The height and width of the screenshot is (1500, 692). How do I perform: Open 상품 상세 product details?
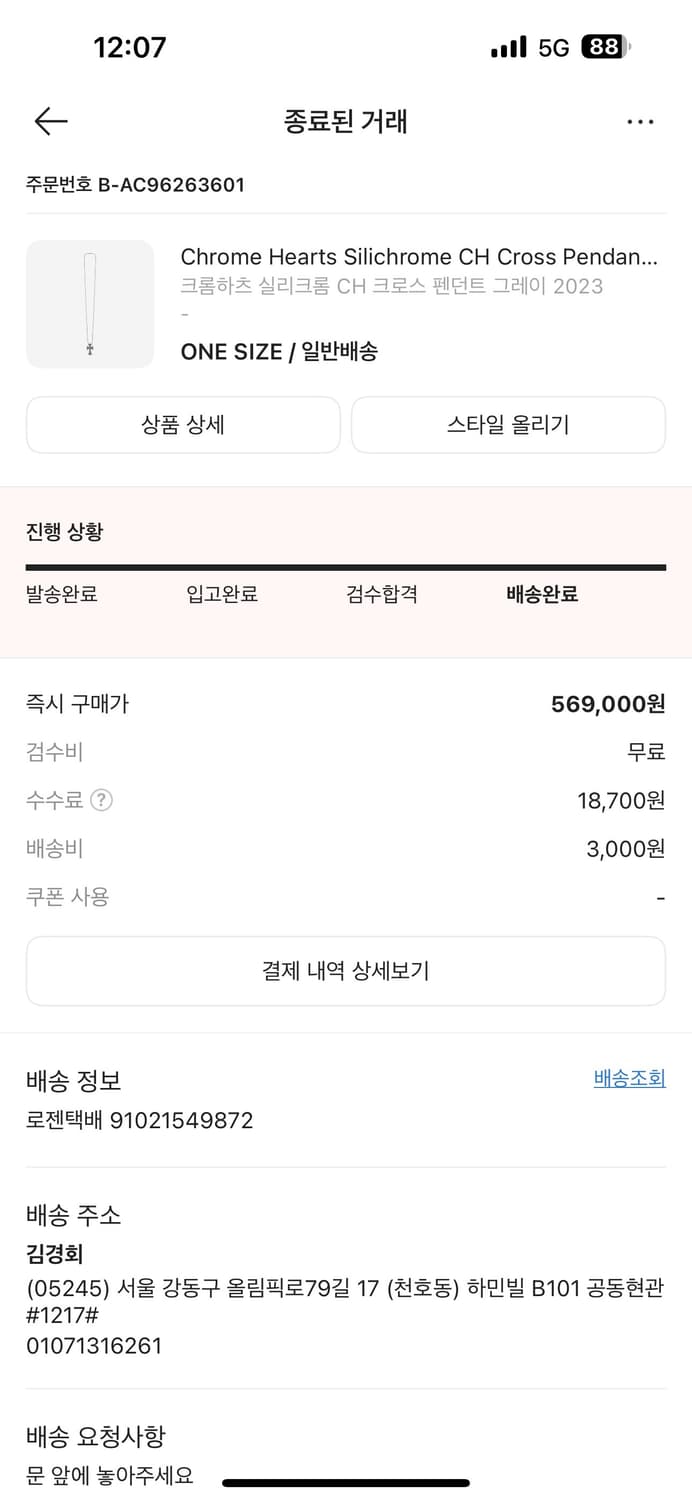pyautogui.click(x=183, y=424)
